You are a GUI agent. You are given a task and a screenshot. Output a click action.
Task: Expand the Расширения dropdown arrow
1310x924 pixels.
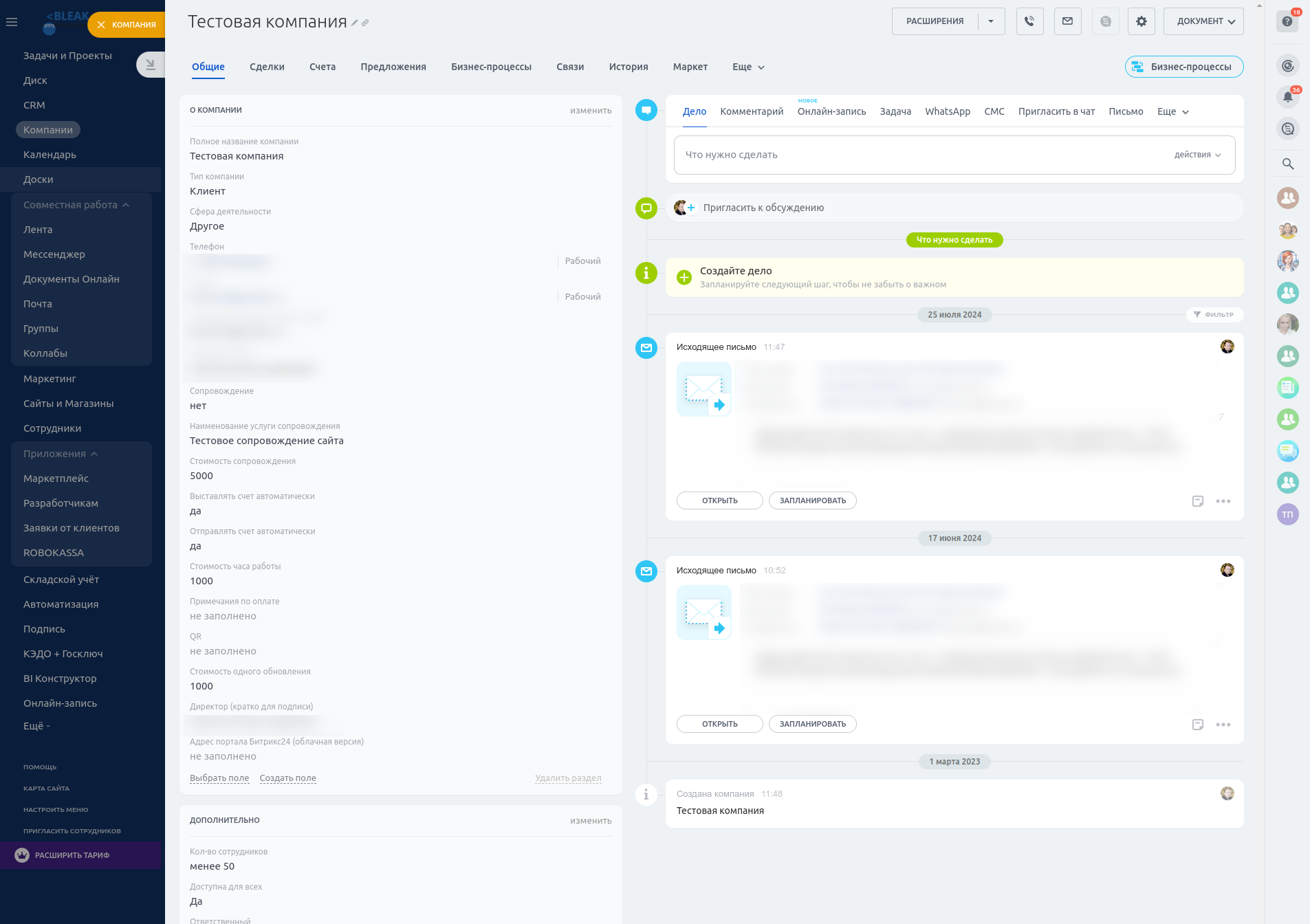tap(991, 21)
